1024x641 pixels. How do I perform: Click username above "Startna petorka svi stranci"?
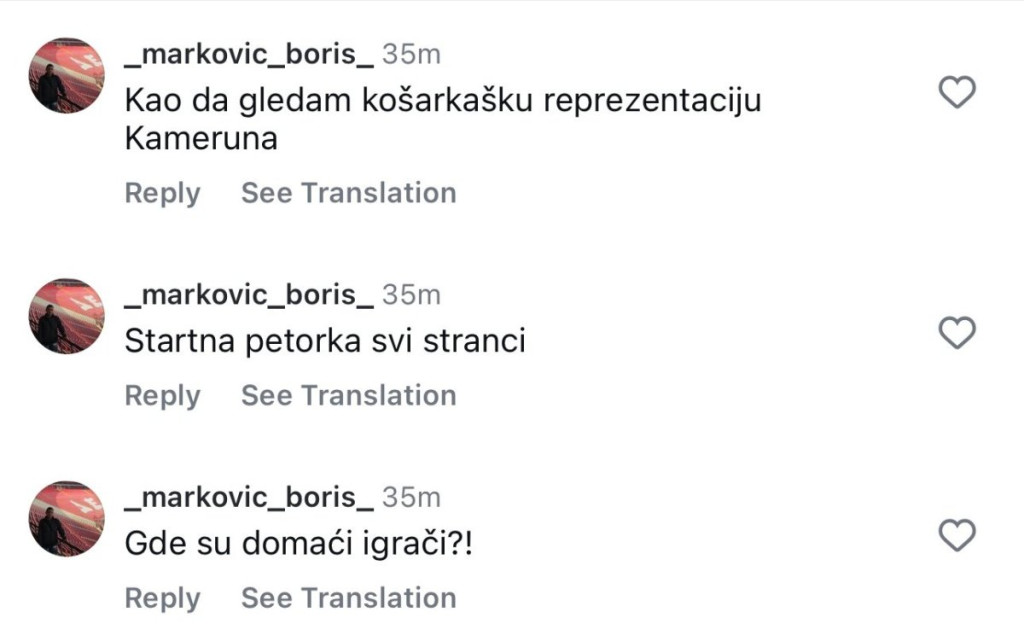click(x=248, y=295)
